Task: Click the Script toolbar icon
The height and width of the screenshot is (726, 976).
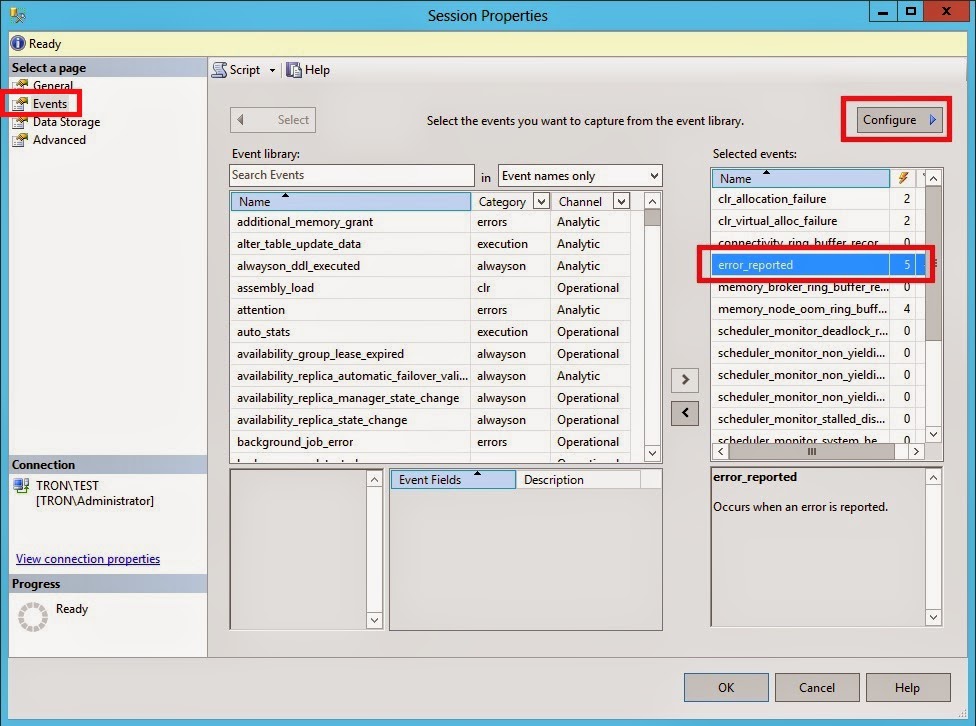Action: click(x=219, y=70)
